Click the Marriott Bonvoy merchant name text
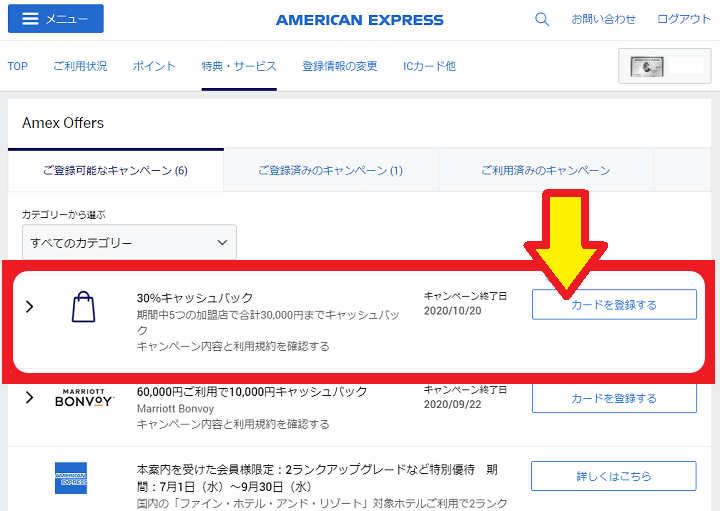 (x=175, y=409)
